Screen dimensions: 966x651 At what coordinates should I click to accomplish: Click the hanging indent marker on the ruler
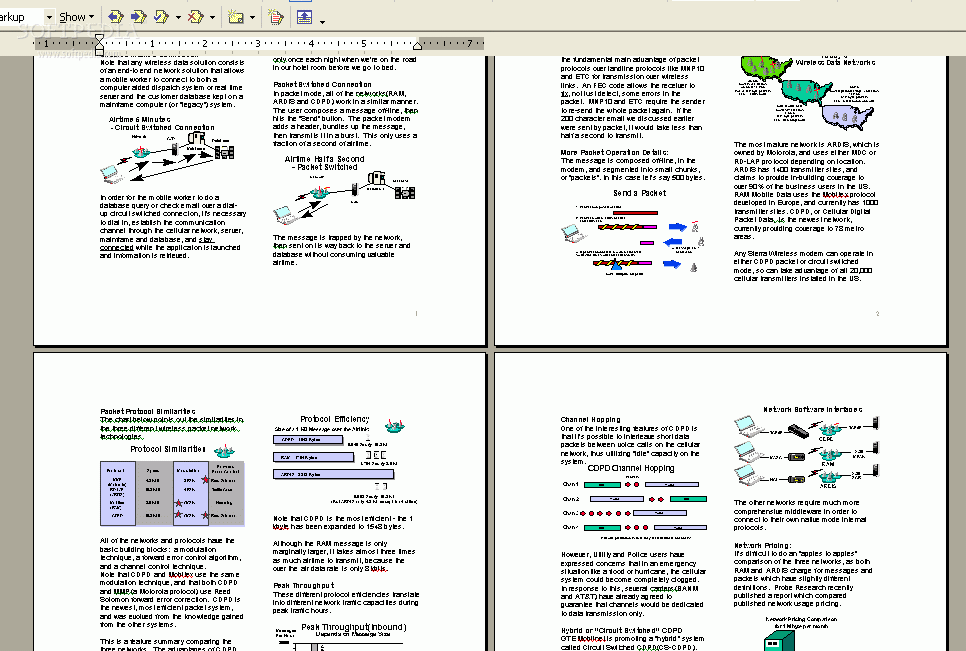pos(99,45)
